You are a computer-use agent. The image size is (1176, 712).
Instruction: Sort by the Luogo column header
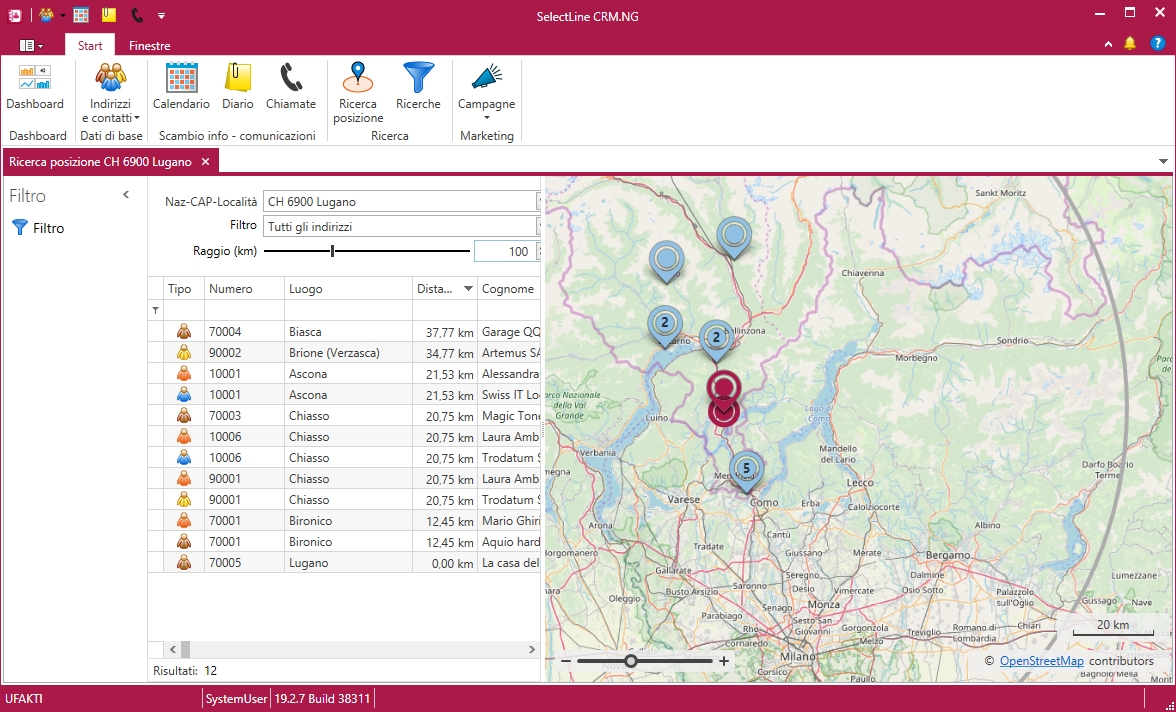(x=348, y=289)
